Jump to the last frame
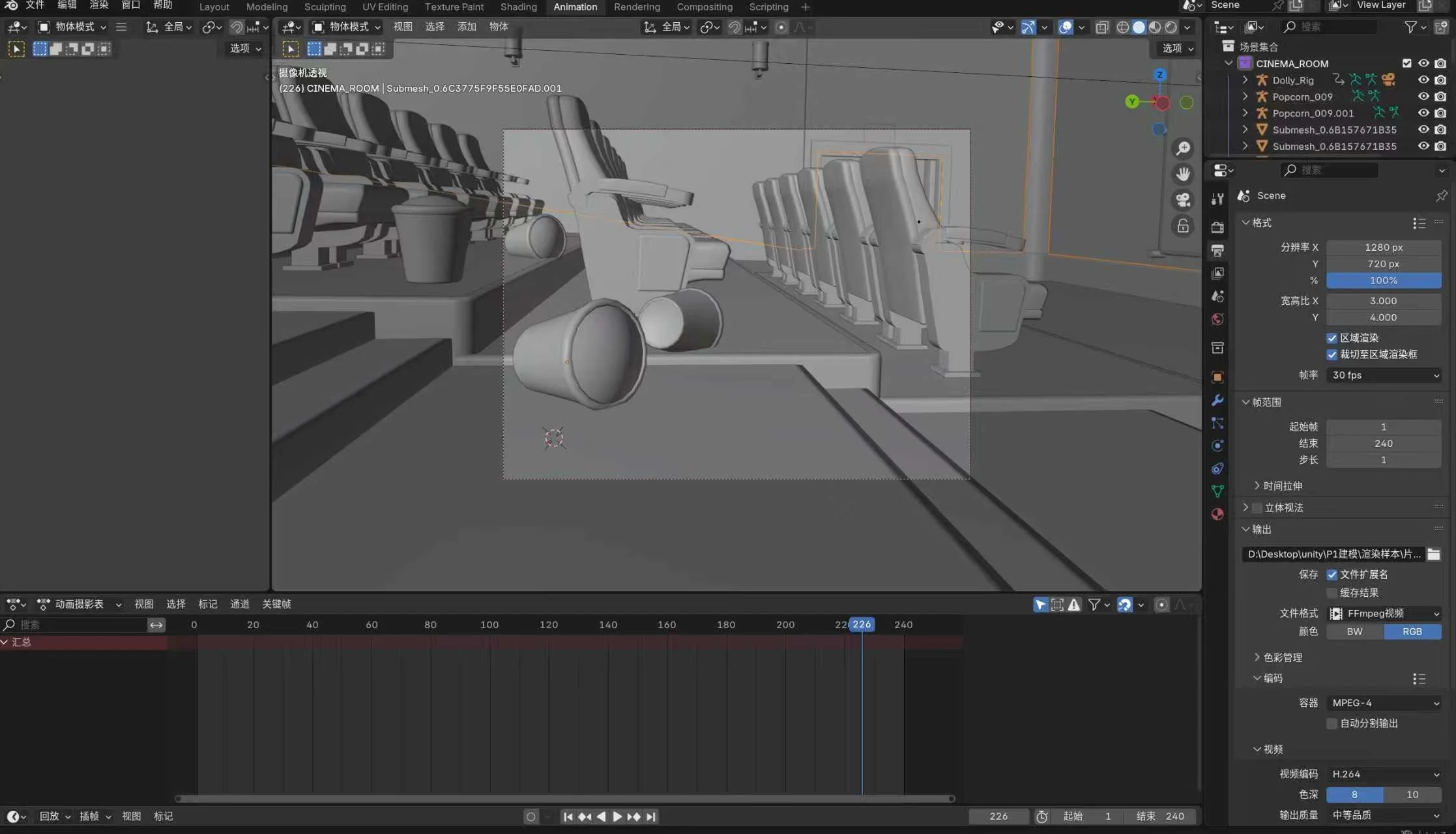1456x834 pixels. (650, 816)
